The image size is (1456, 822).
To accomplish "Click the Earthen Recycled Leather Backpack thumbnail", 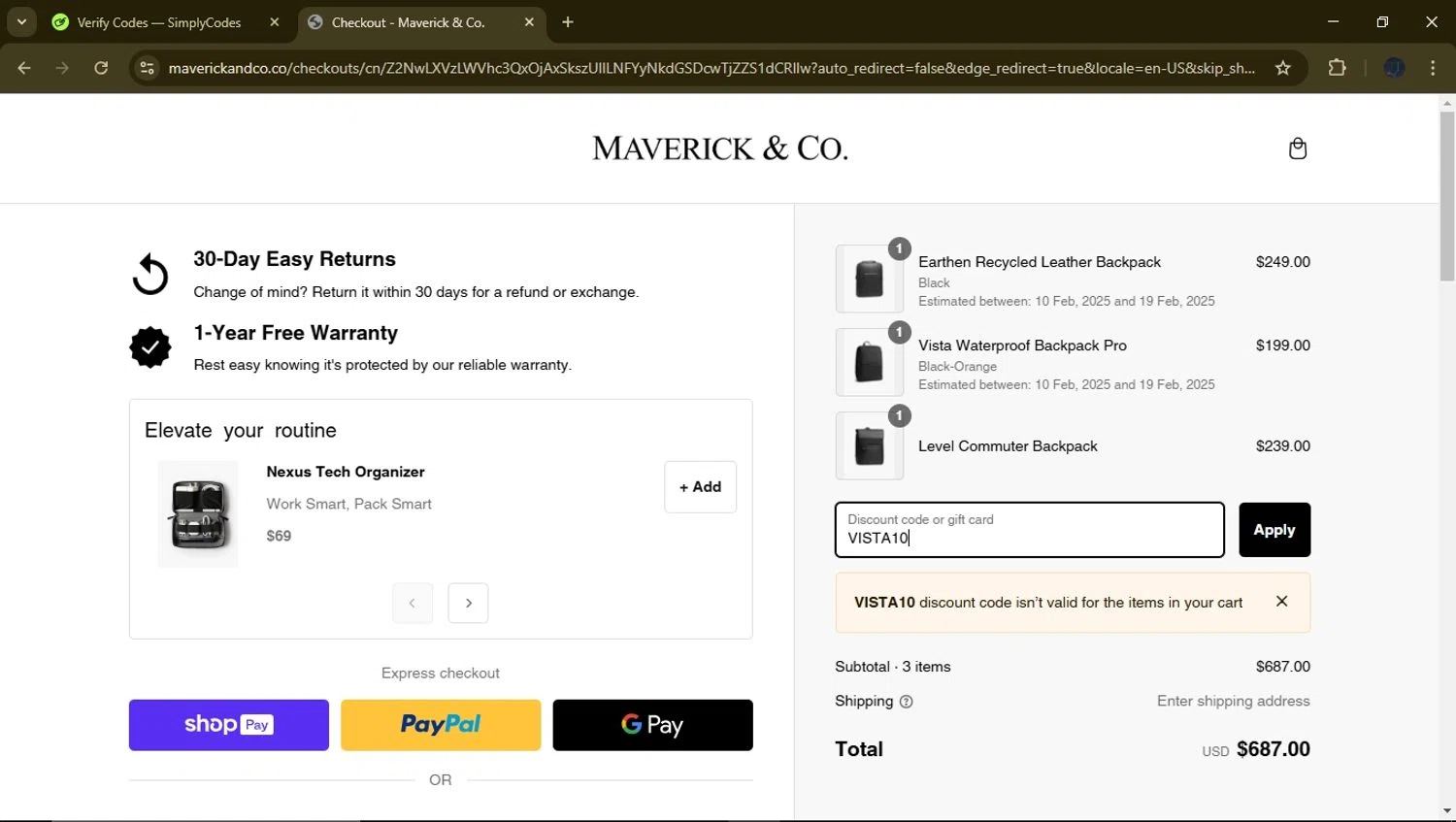I will click(x=870, y=279).
